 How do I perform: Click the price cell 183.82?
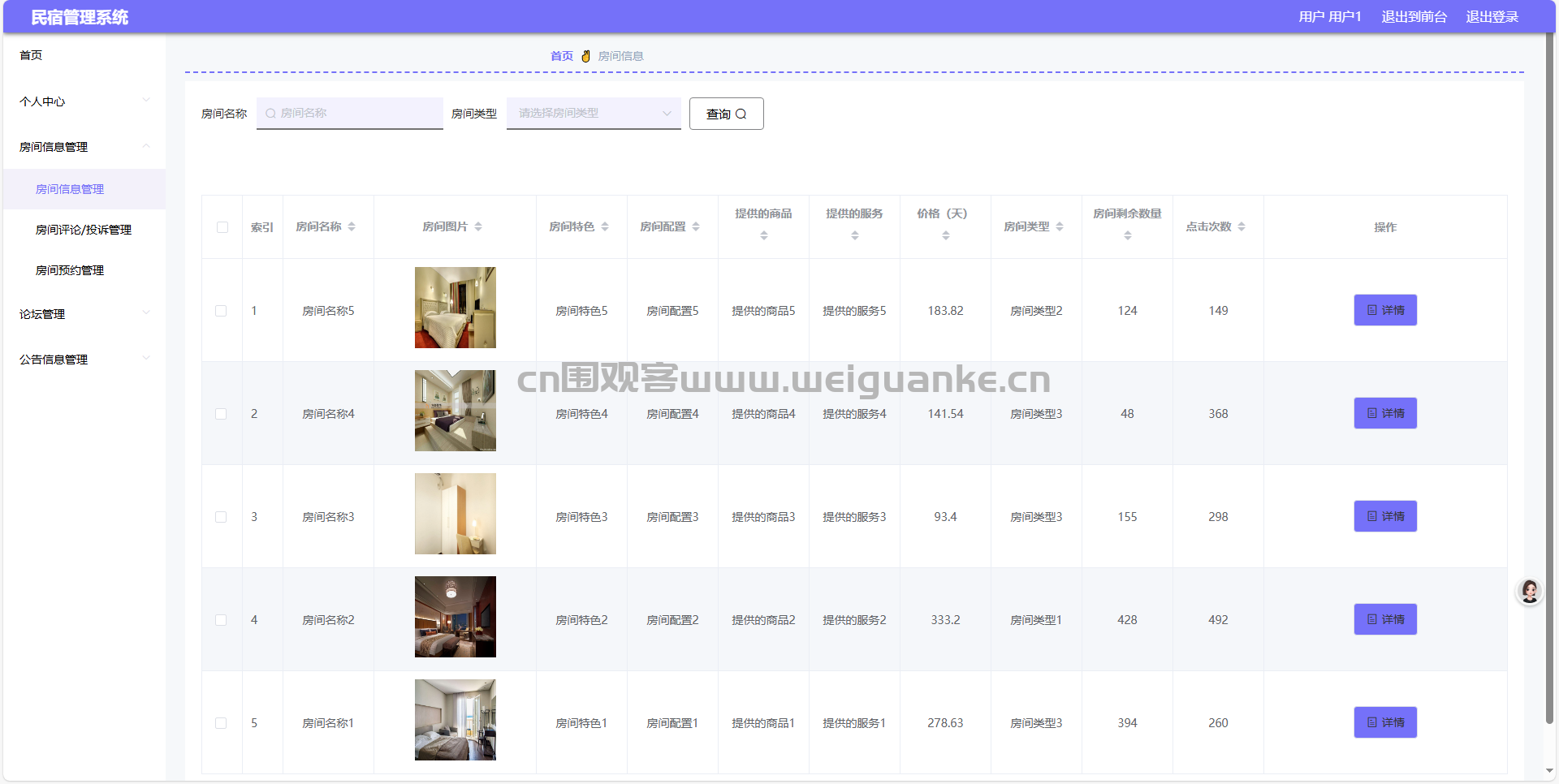pos(946,311)
